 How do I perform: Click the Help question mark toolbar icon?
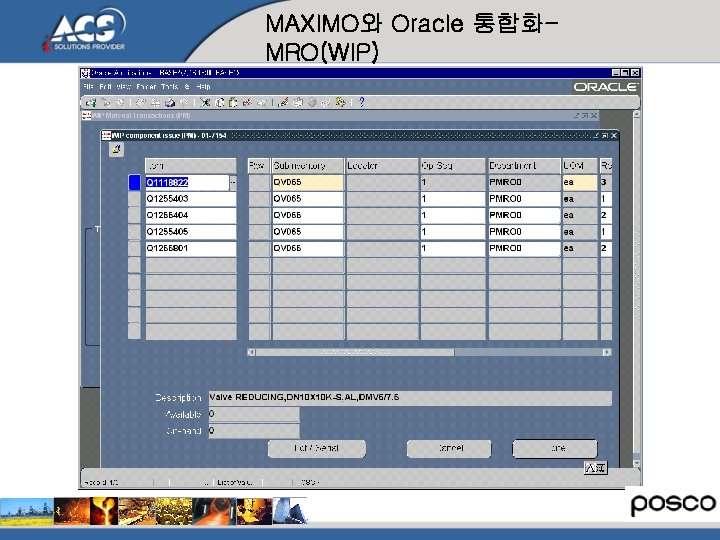[x=361, y=102]
